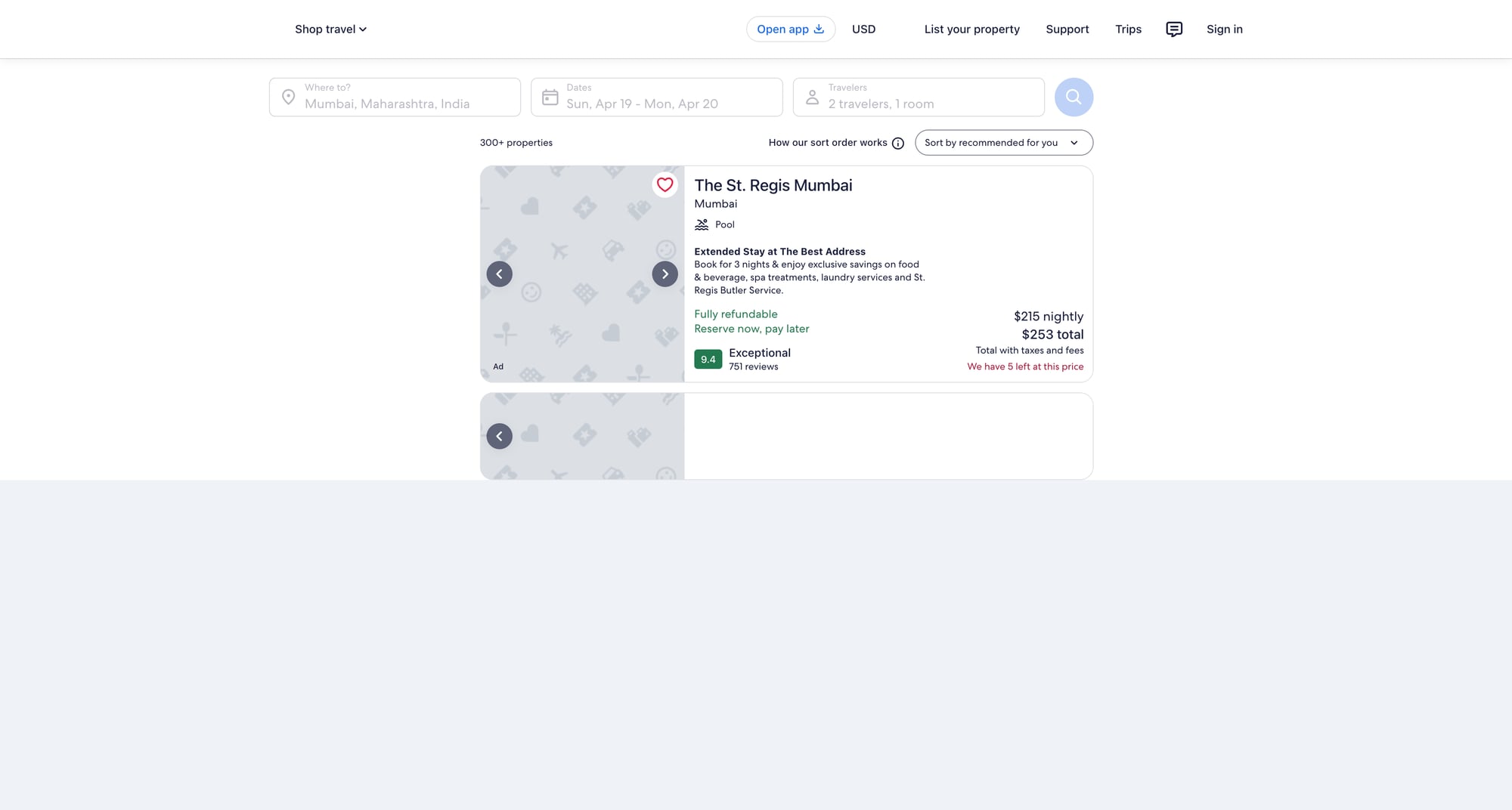1512x810 pixels.
Task: Go back in the second property's photo carousel
Action: pyautogui.click(x=499, y=436)
